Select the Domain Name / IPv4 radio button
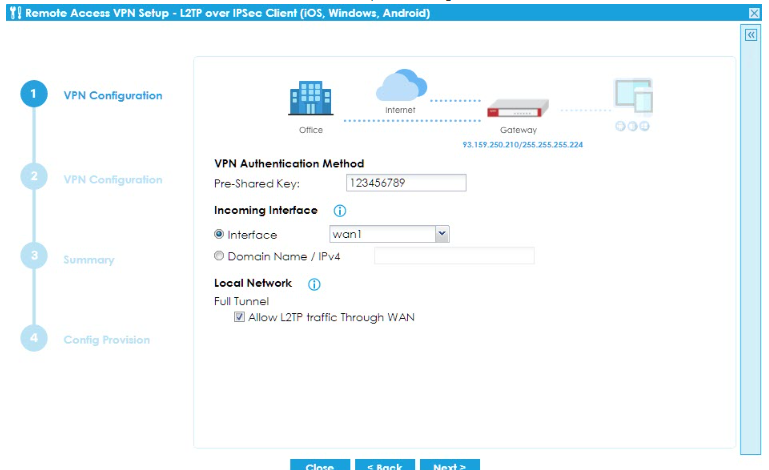This screenshot has height=470, width=769. pos(220,257)
